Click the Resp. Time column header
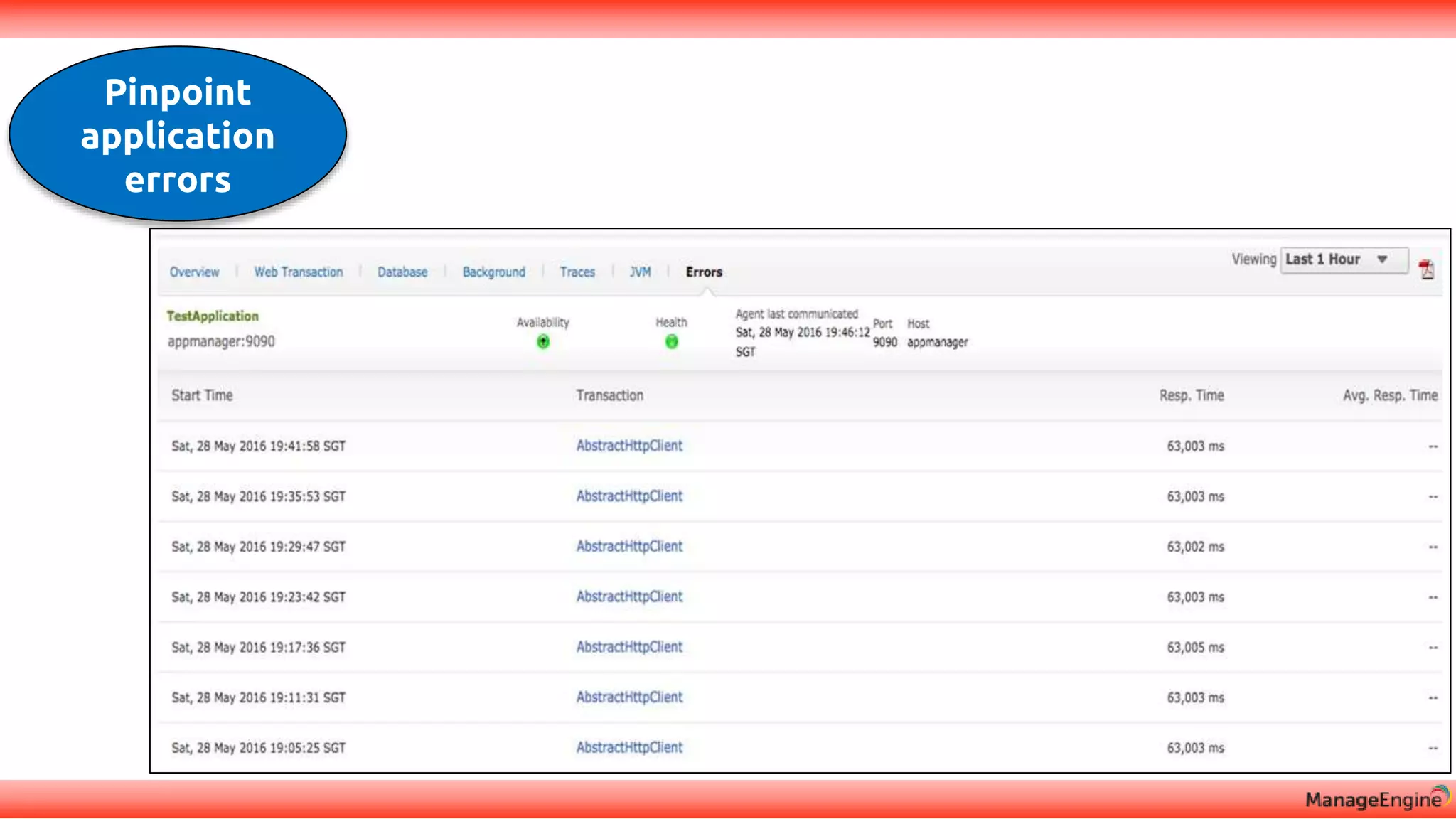1456x819 pixels. (1192, 395)
